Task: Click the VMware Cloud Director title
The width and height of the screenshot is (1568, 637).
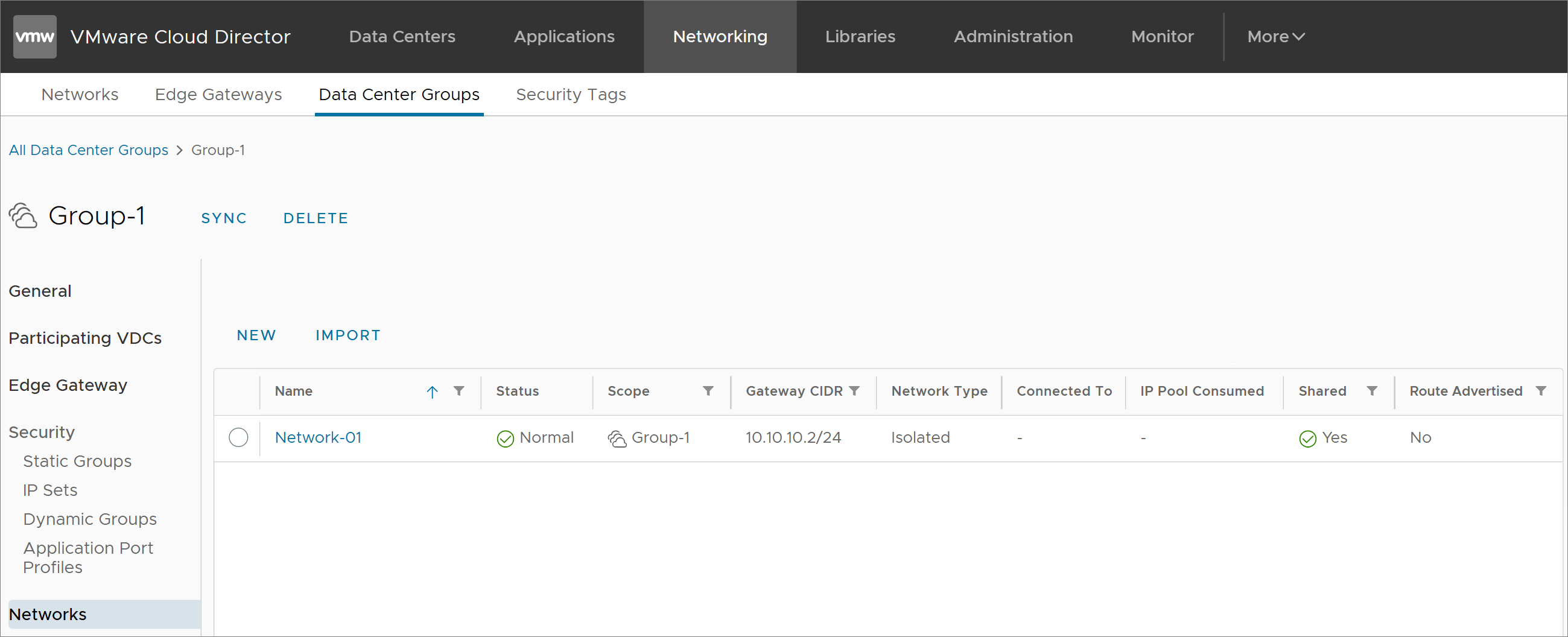Action: (180, 37)
